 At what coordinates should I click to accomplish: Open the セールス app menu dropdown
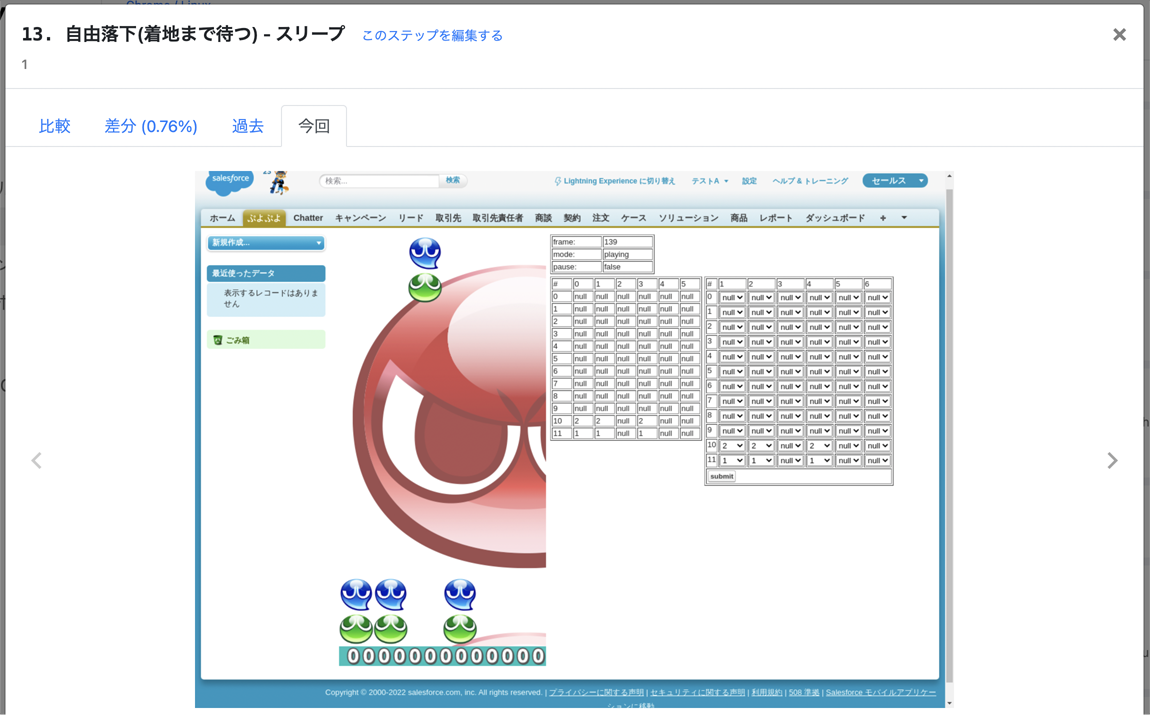point(895,180)
